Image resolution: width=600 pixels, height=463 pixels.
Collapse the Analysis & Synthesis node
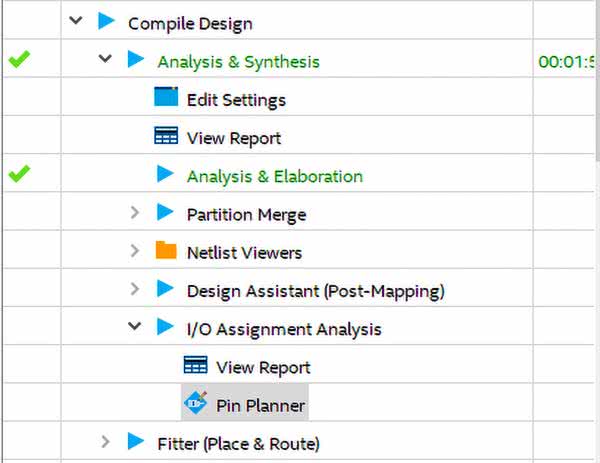click(x=106, y=60)
